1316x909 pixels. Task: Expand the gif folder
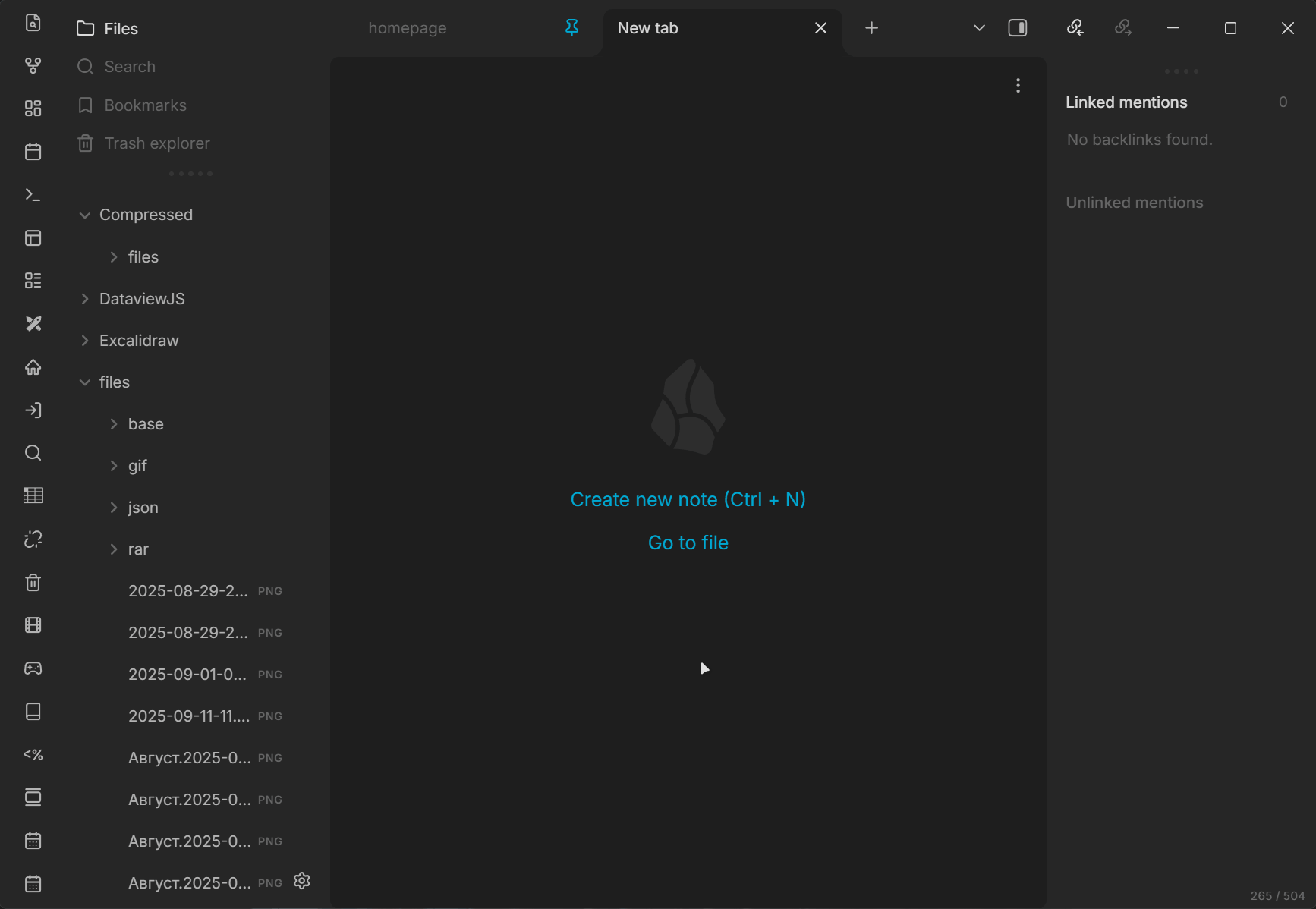point(114,466)
